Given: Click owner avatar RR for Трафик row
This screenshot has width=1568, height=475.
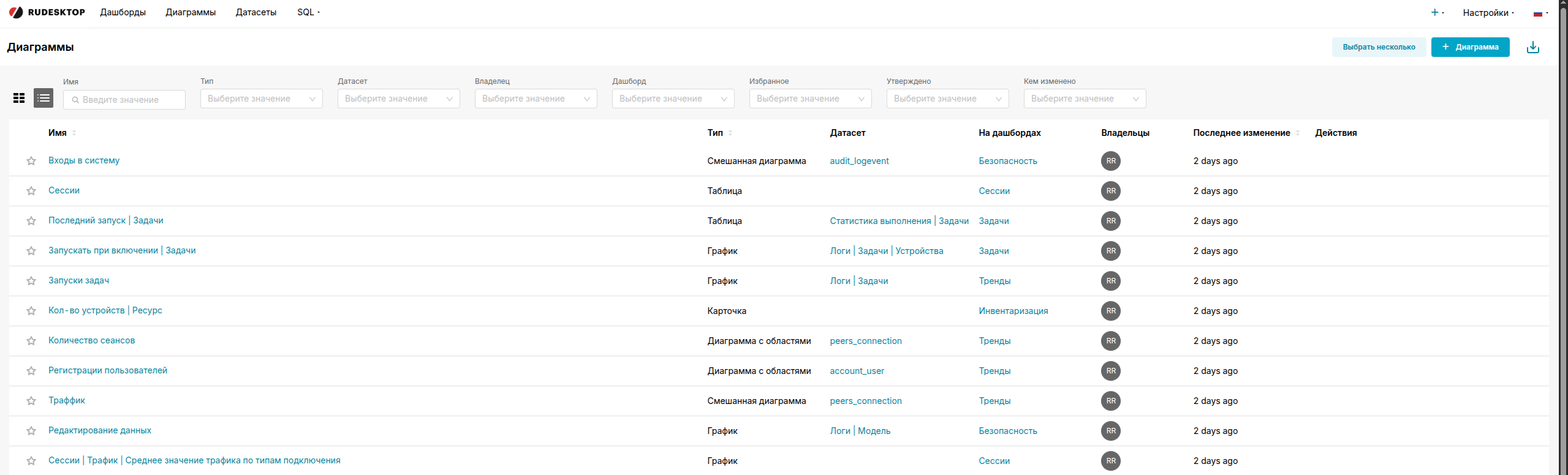Looking at the screenshot, I should tap(1110, 401).
